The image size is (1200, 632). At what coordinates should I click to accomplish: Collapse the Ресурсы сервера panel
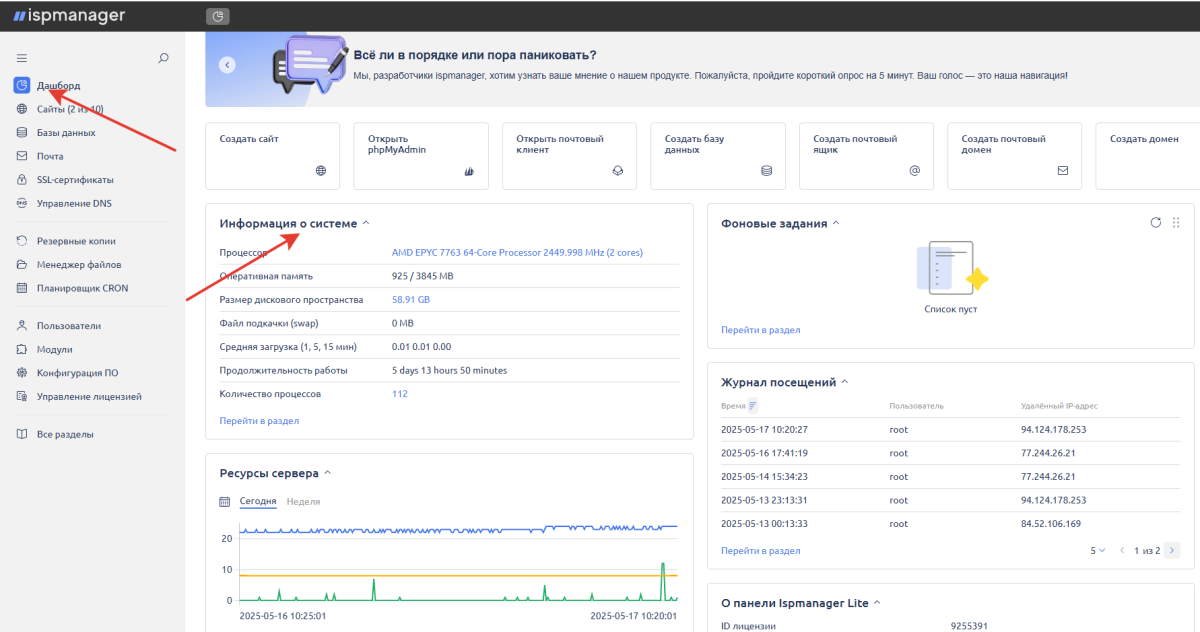pos(328,473)
